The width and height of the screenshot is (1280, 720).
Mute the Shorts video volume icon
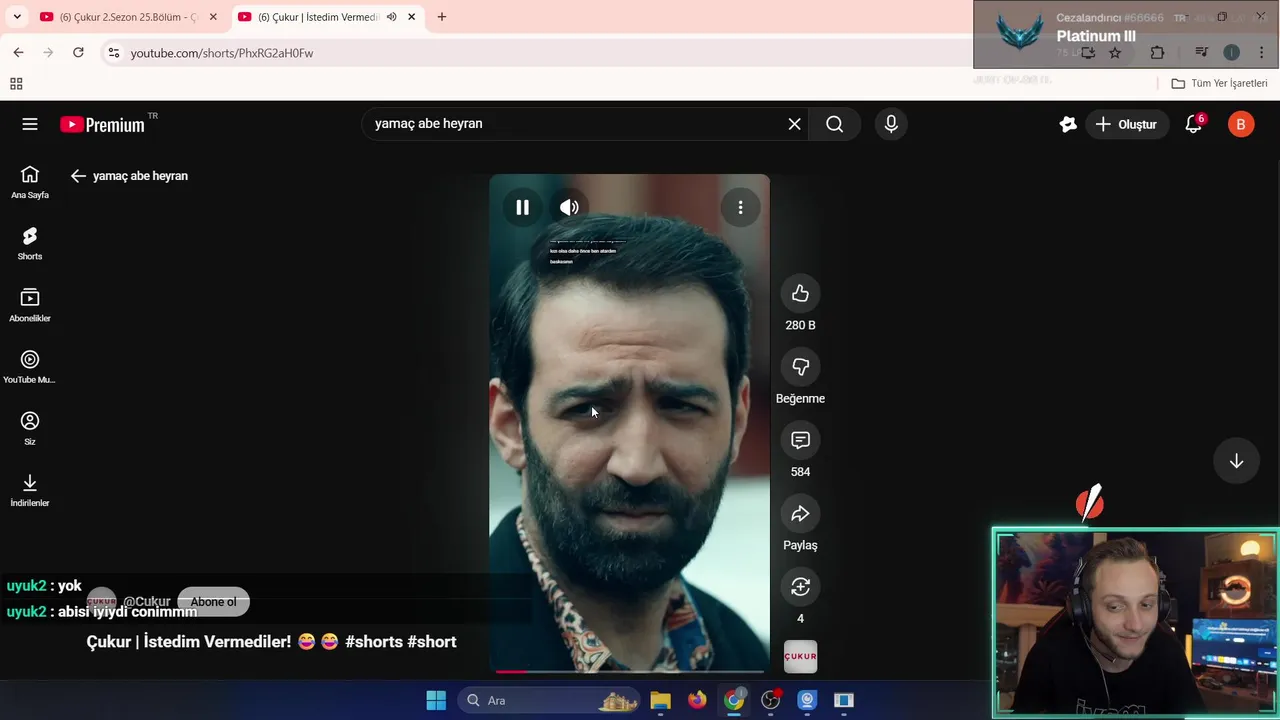569,207
